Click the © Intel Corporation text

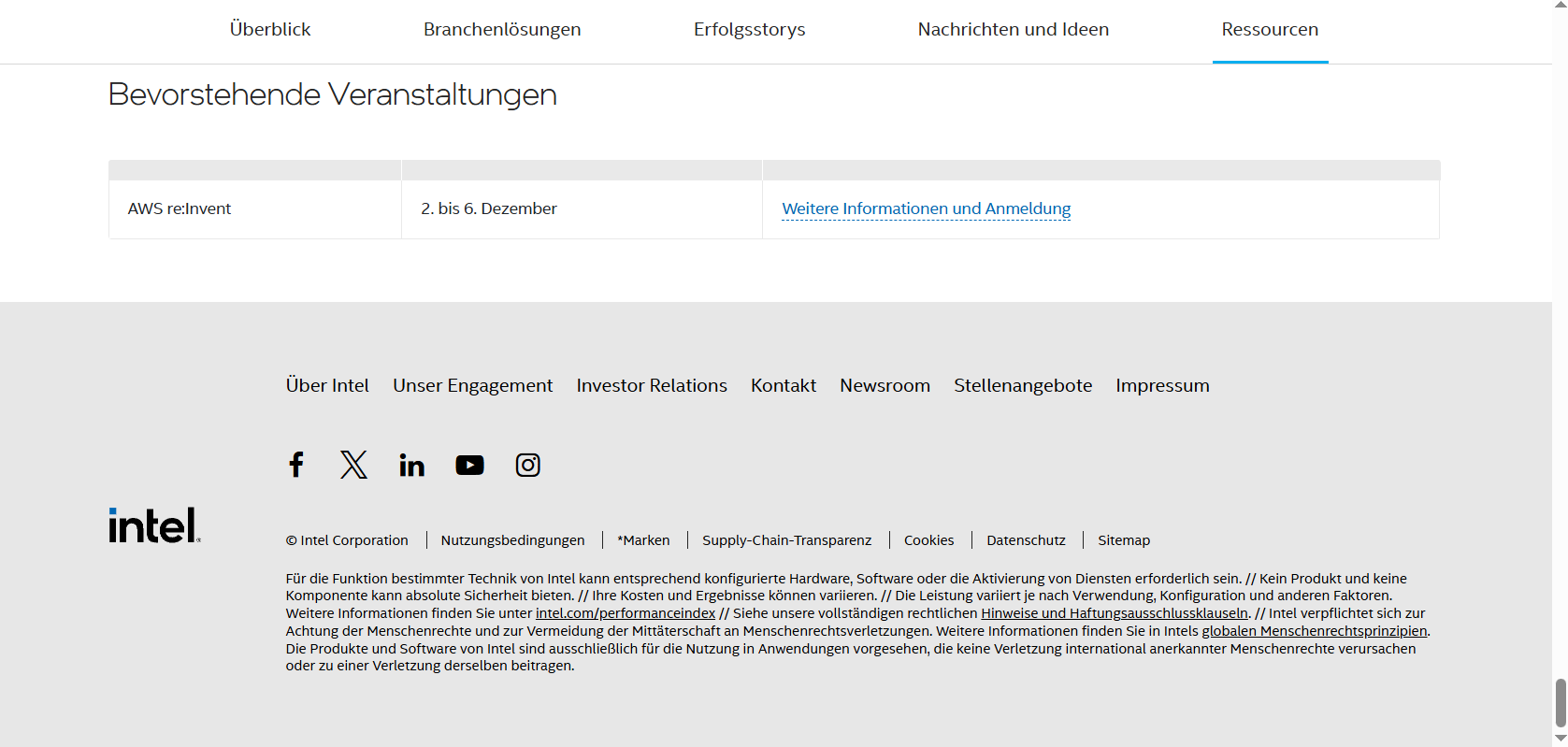[347, 540]
